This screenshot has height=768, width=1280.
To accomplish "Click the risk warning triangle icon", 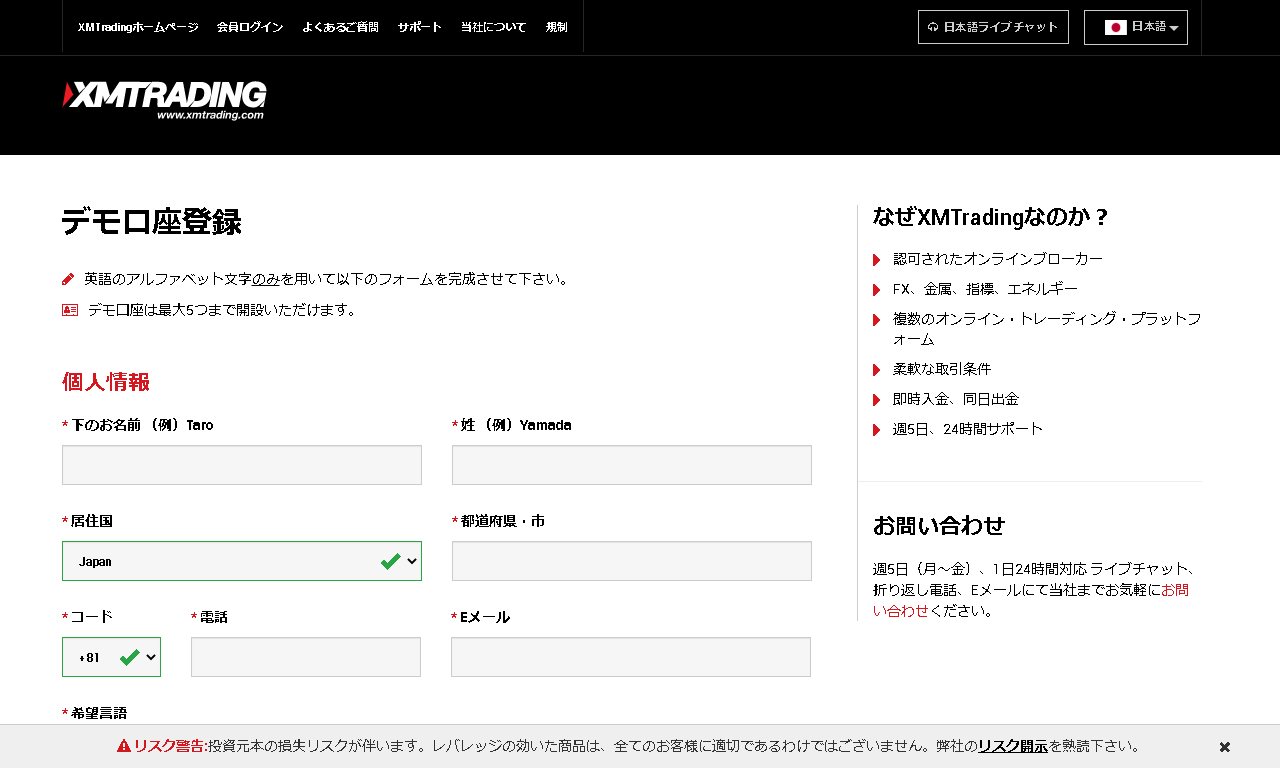I will pos(124,746).
